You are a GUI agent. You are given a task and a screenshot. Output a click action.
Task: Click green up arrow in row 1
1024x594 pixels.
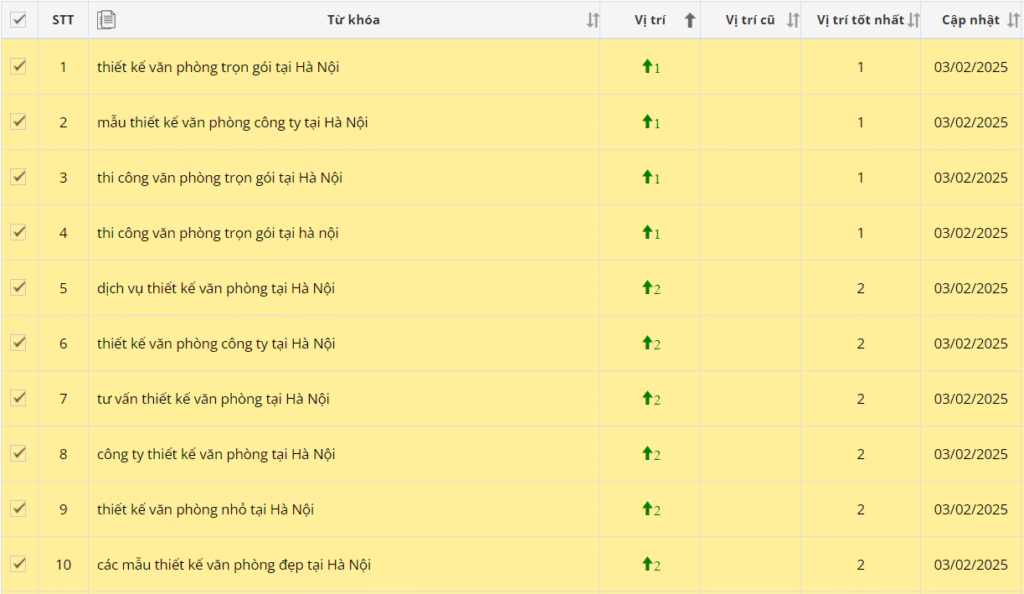pos(646,67)
